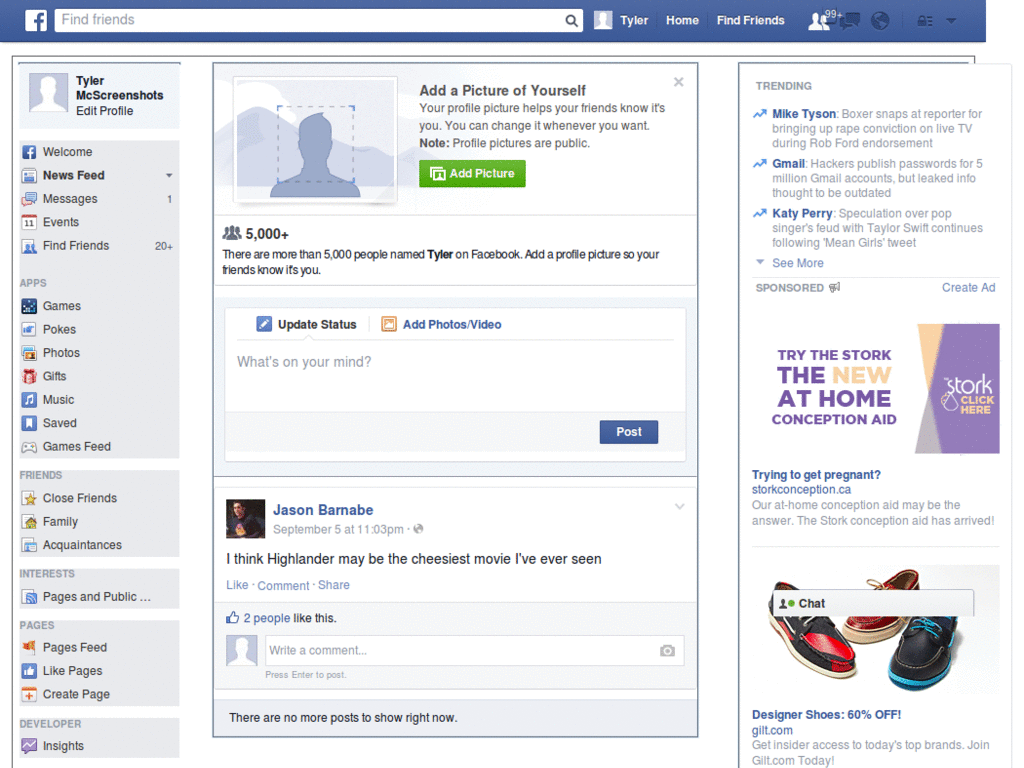Click the What's on your mind field
The width and height of the screenshot is (1024, 768).
point(455,377)
